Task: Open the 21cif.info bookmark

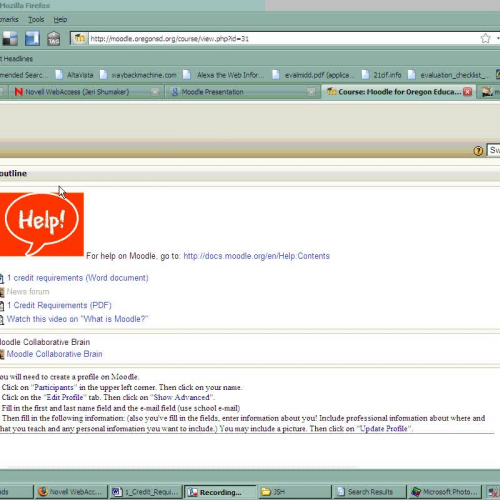Action: pyautogui.click(x=387, y=75)
